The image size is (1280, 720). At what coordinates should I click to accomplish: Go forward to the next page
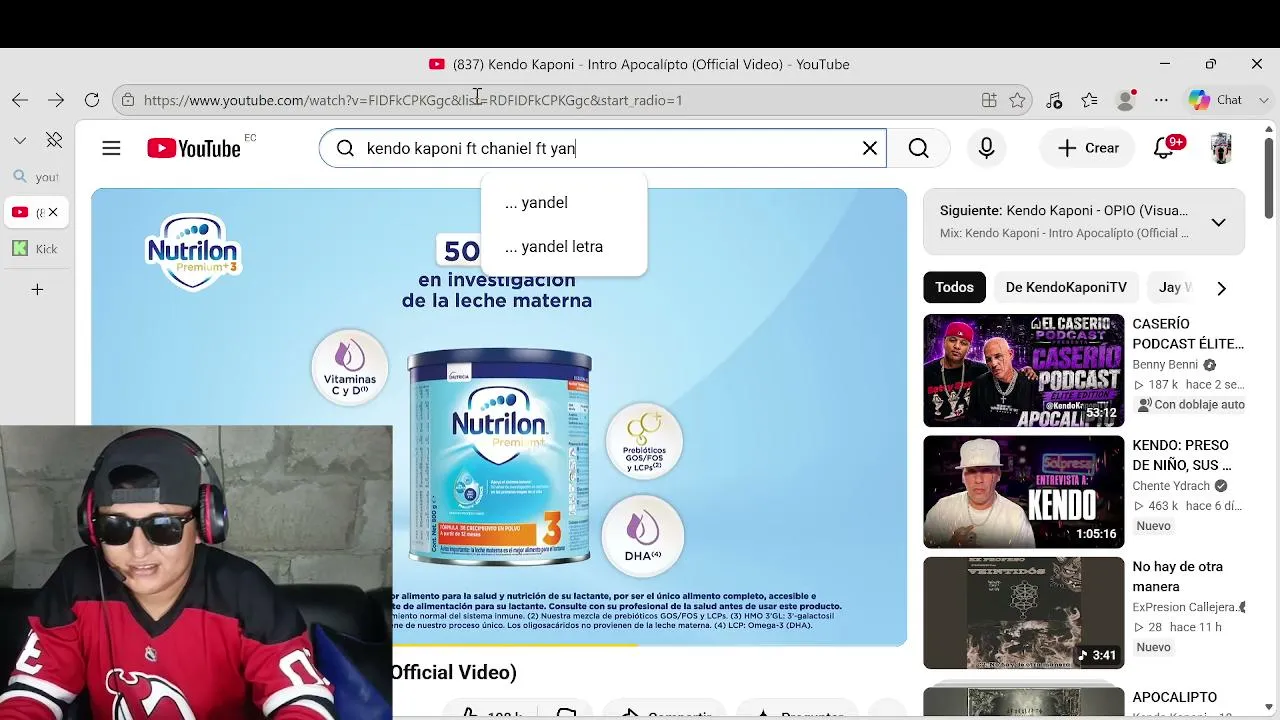pos(56,100)
